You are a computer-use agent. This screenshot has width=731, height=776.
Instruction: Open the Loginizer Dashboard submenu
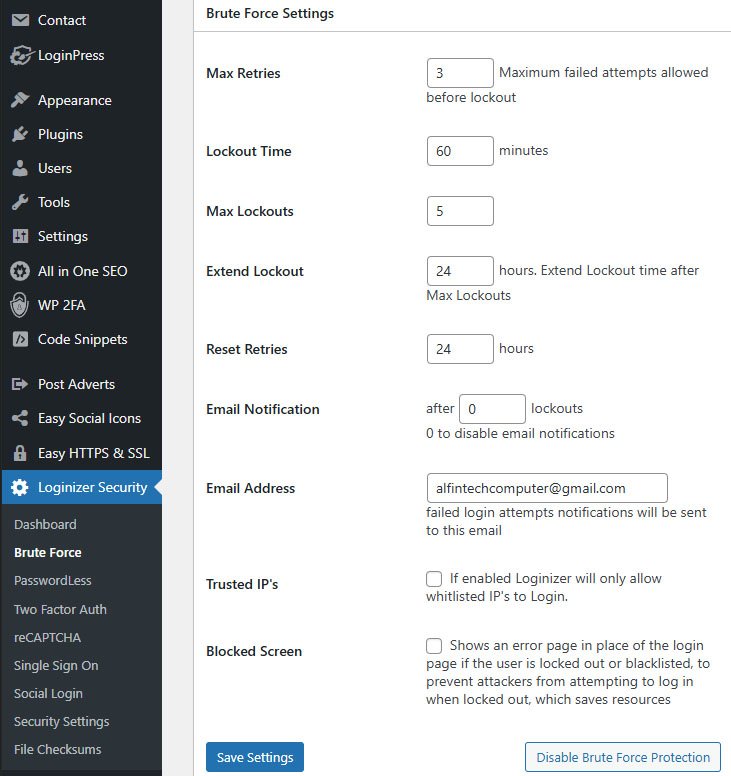tap(45, 524)
